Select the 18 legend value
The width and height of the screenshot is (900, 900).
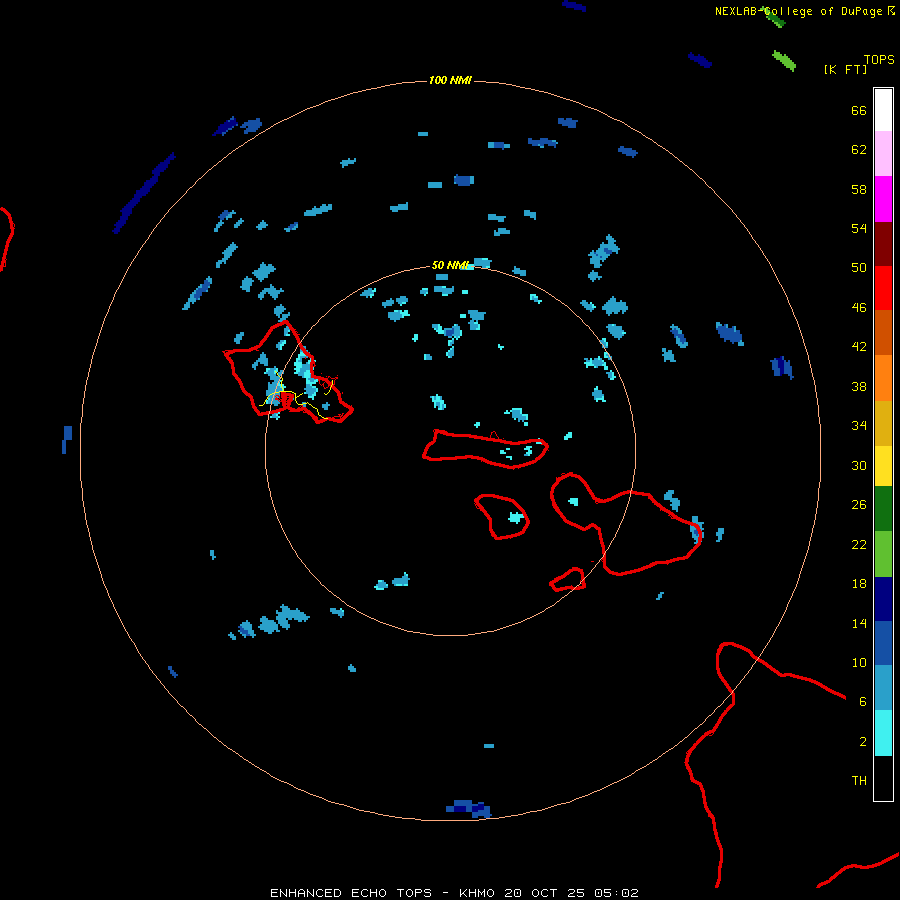[859, 583]
